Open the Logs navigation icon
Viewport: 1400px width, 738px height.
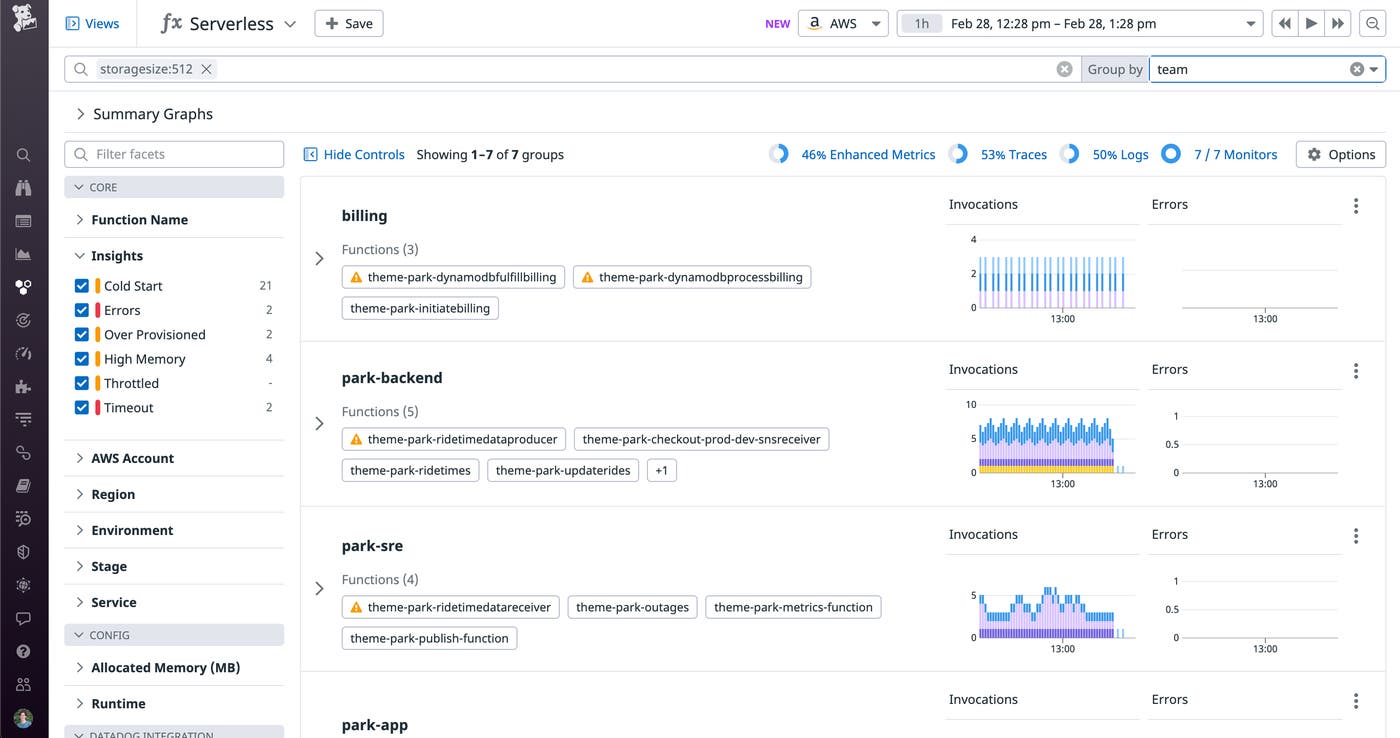(22, 418)
